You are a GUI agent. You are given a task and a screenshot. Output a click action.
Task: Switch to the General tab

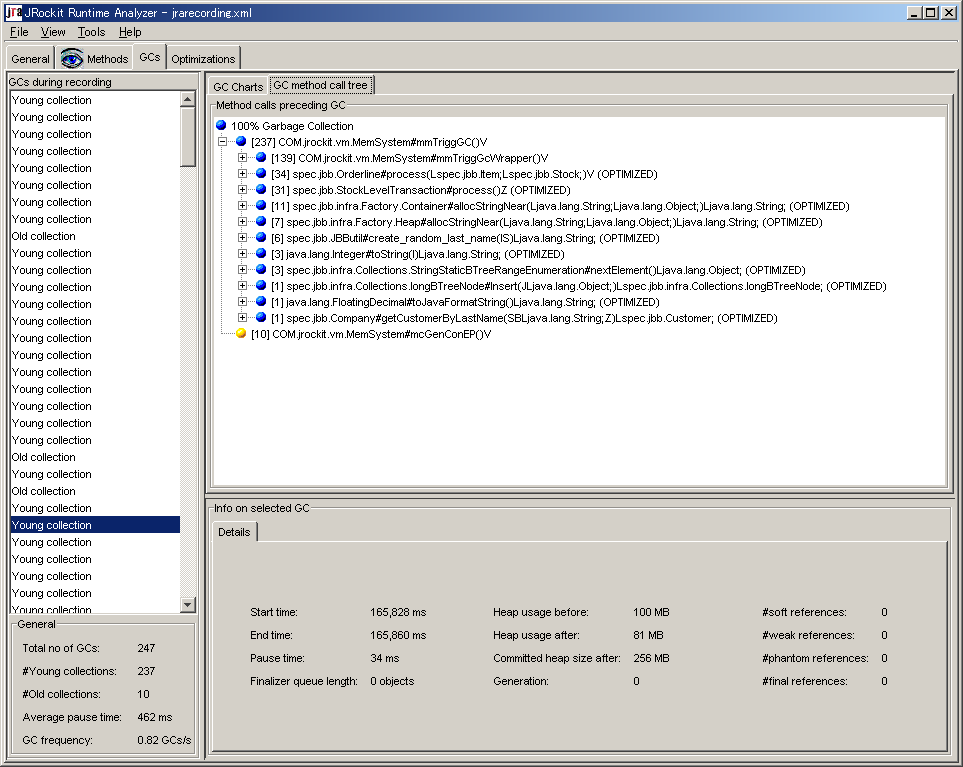30,59
